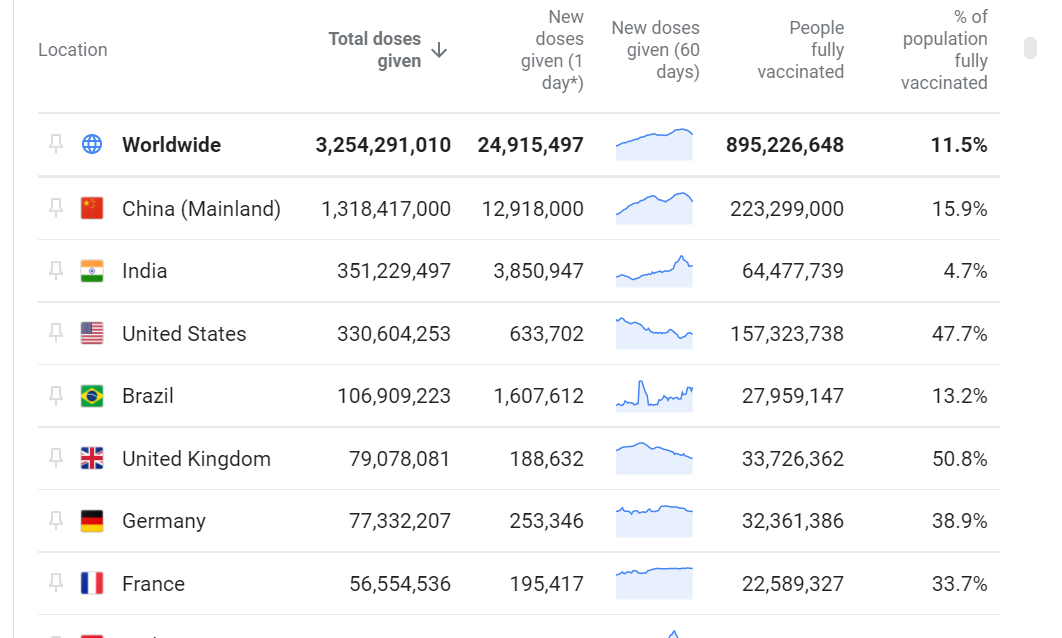The width and height of the screenshot is (1062, 638).
Task: Click new doses value 12,918,000
Action: [x=532, y=208]
